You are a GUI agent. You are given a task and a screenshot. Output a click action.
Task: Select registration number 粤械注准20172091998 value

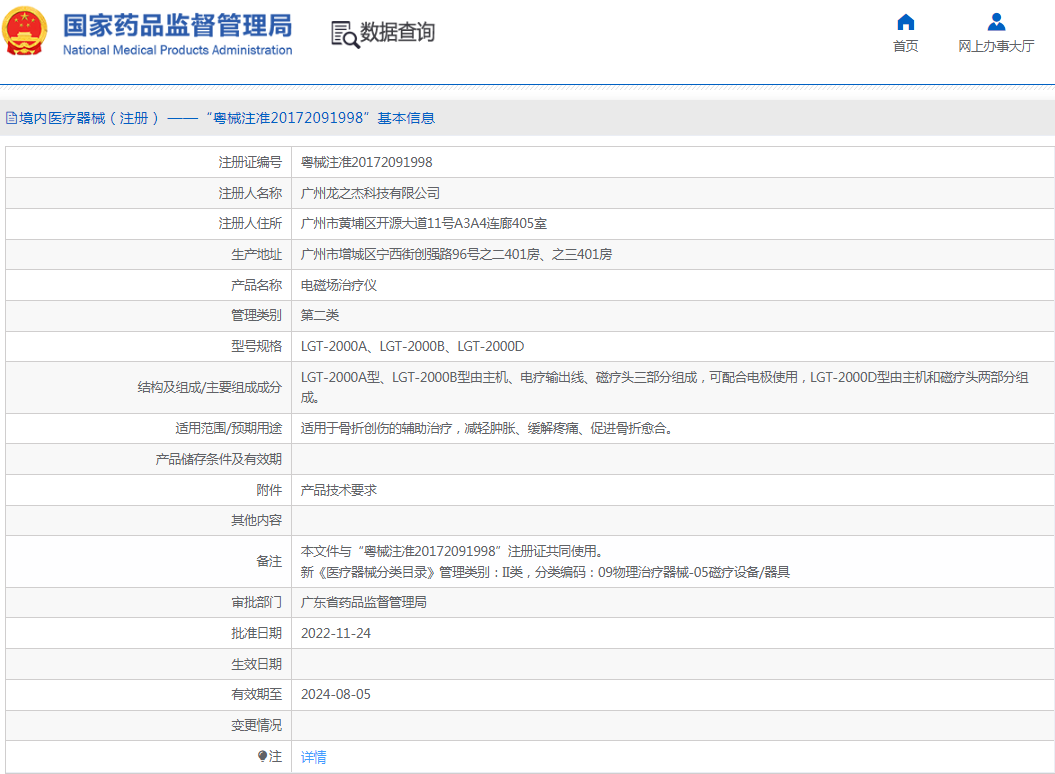pos(367,162)
